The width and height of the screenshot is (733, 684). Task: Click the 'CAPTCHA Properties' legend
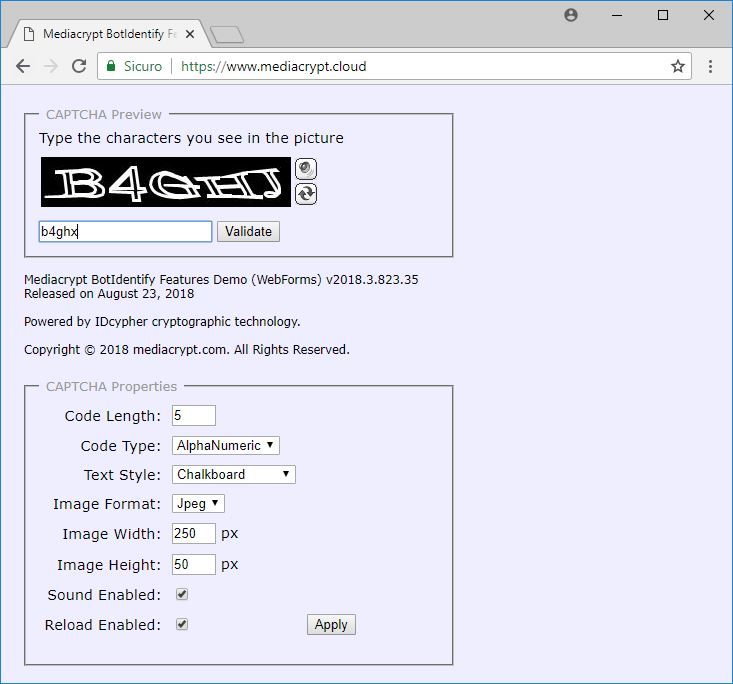click(111, 386)
